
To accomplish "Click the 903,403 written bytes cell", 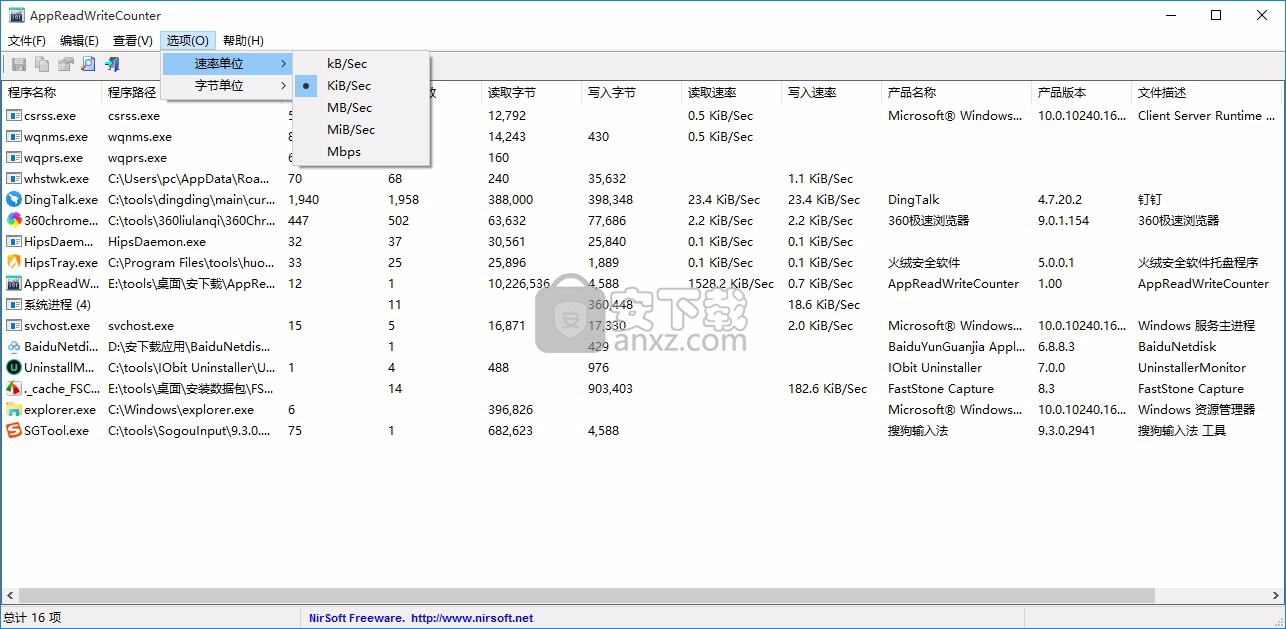I will click(x=610, y=389).
